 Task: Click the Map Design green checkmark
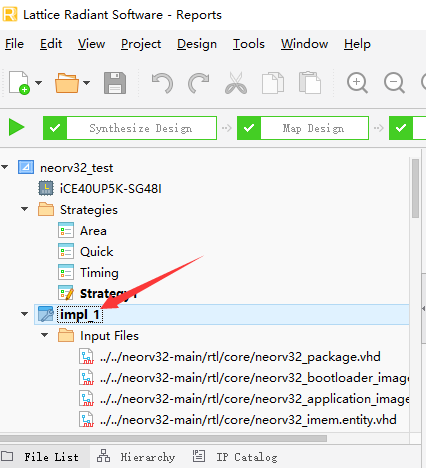[249, 128]
